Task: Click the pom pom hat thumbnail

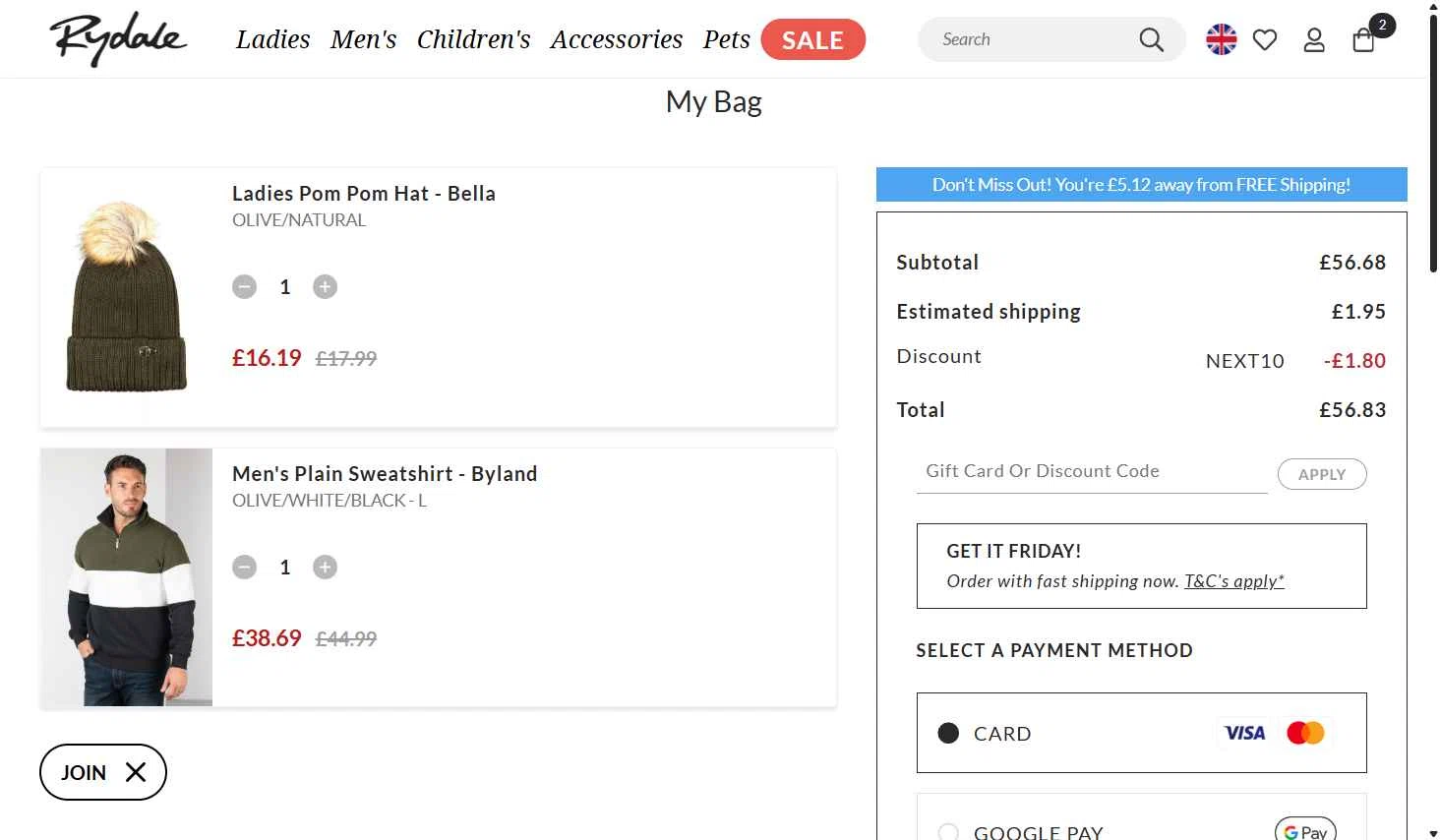Action: click(x=126, y=297)
